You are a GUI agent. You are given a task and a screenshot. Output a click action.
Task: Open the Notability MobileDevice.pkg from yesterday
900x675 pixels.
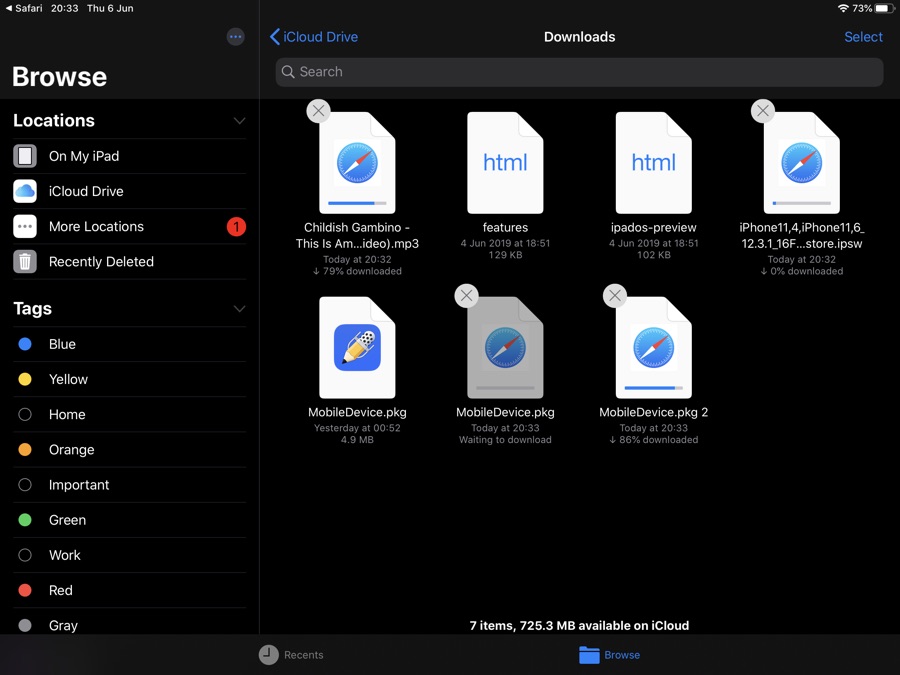pyautogui.click(x=357, y=347)
